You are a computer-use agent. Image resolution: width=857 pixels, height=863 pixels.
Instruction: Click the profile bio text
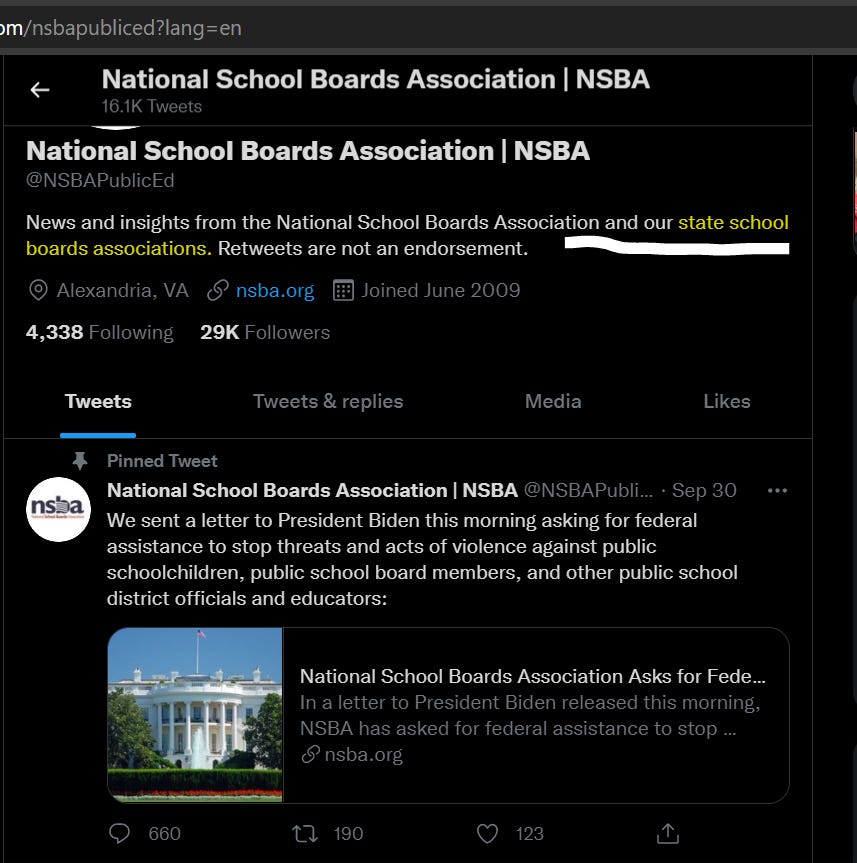click(x=407, y=236)
